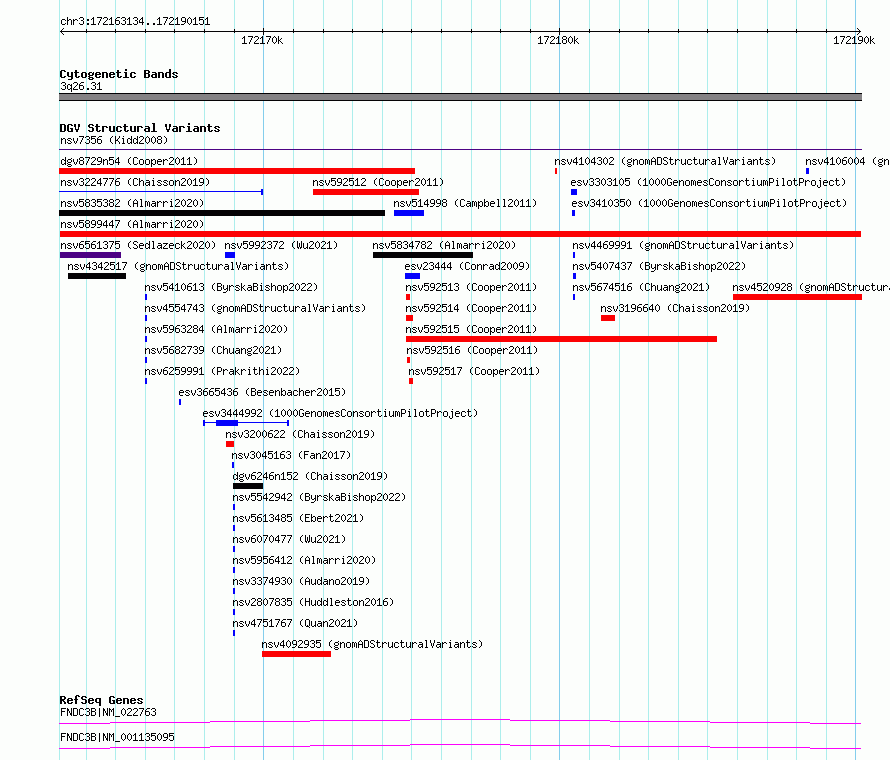Screen dimensions: 890x760
Task: Click the long red bar under nsv592515
Action: click(x=561, y=339)
